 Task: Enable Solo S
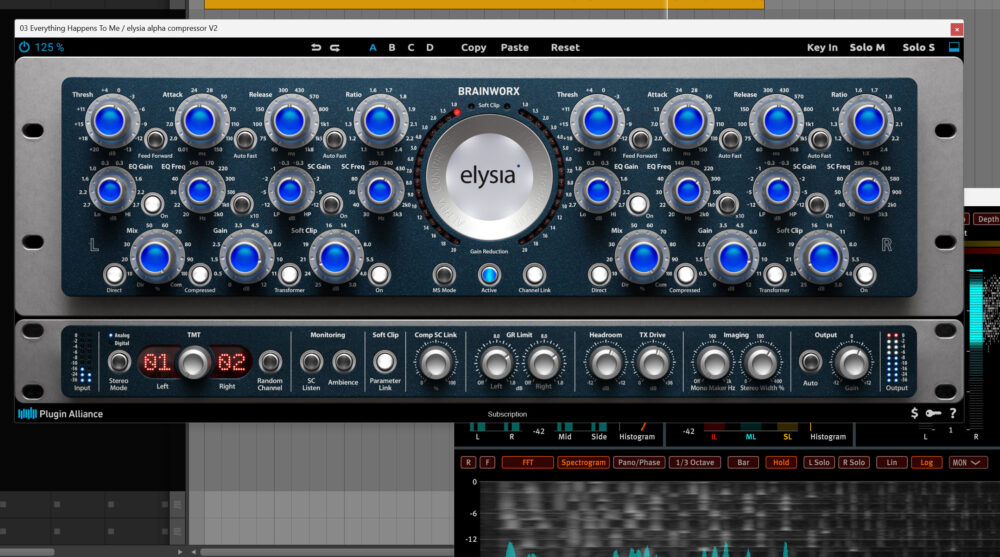click(918, 47)
